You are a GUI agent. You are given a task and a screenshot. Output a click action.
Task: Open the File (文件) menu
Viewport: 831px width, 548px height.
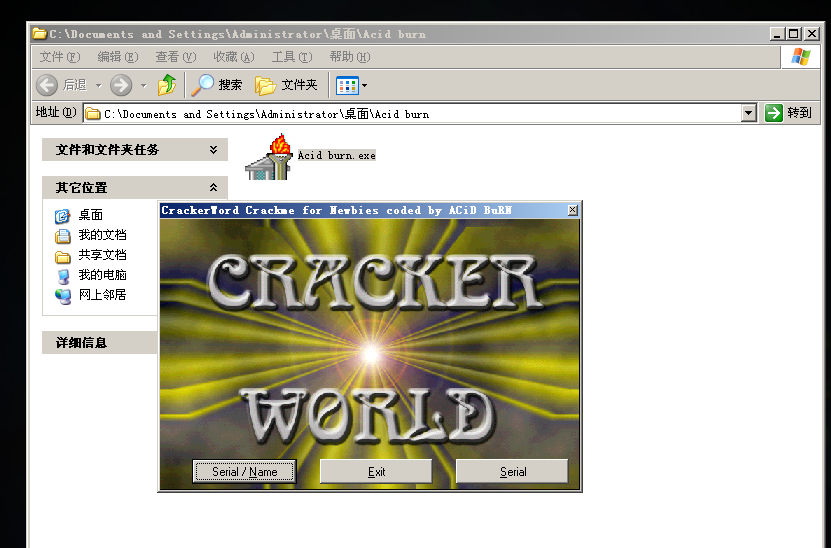coord(60,57)
